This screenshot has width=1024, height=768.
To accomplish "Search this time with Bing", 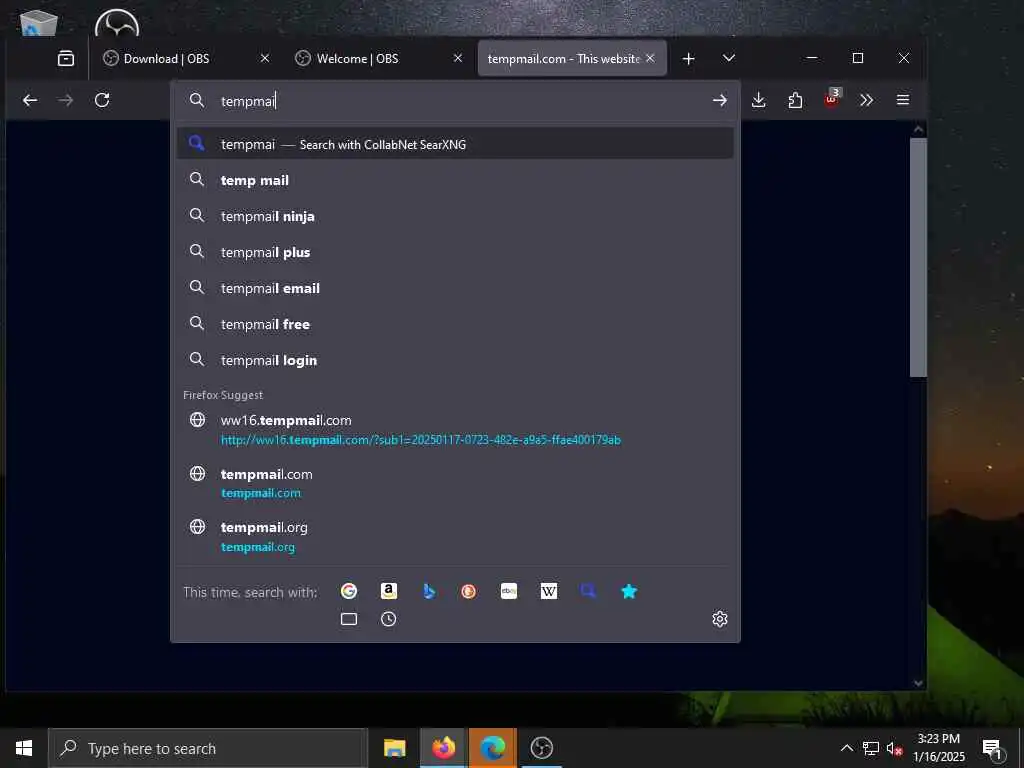I will coord(428,592).
